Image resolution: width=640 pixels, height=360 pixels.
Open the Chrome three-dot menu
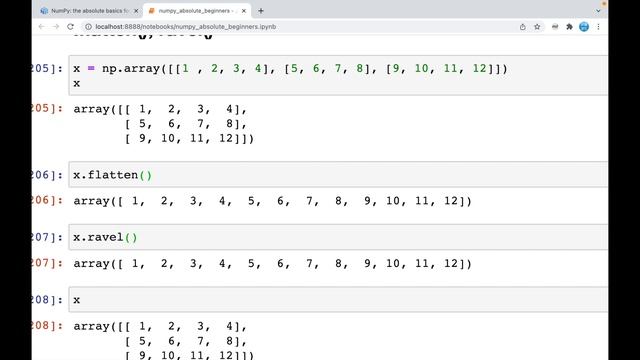pos(598,27)
